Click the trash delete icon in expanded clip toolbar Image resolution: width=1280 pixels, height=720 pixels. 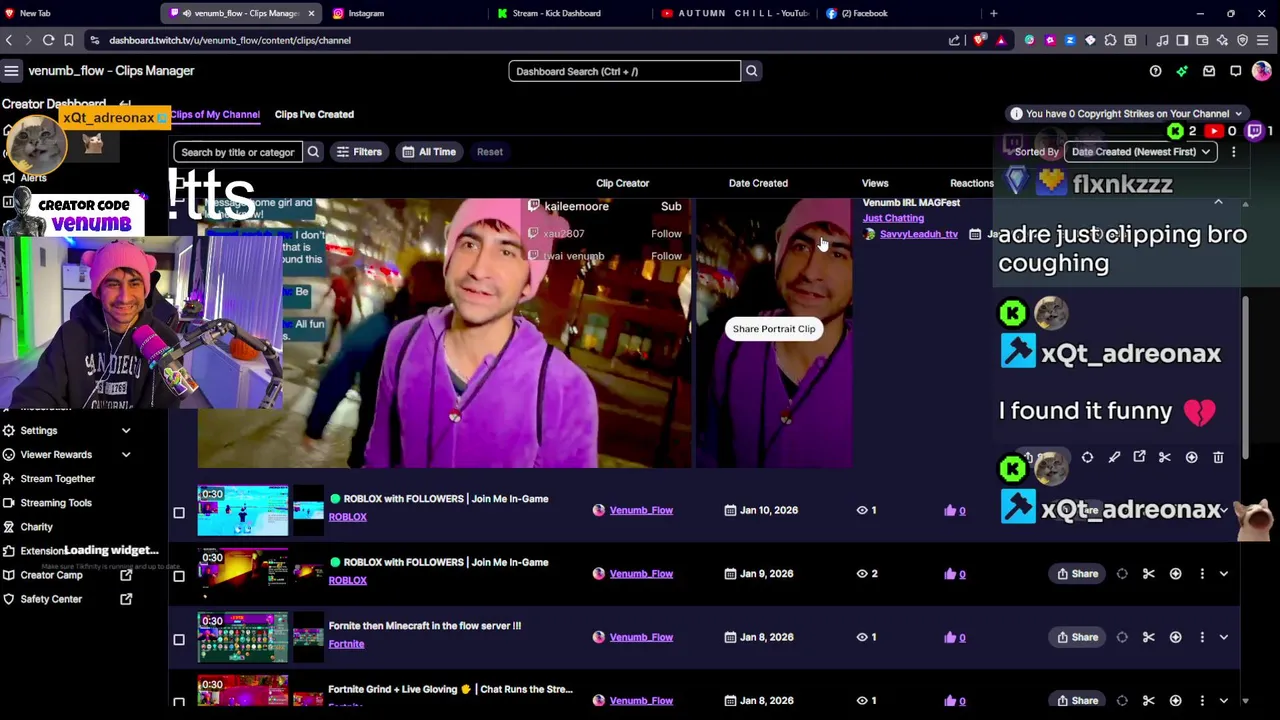1218,457
